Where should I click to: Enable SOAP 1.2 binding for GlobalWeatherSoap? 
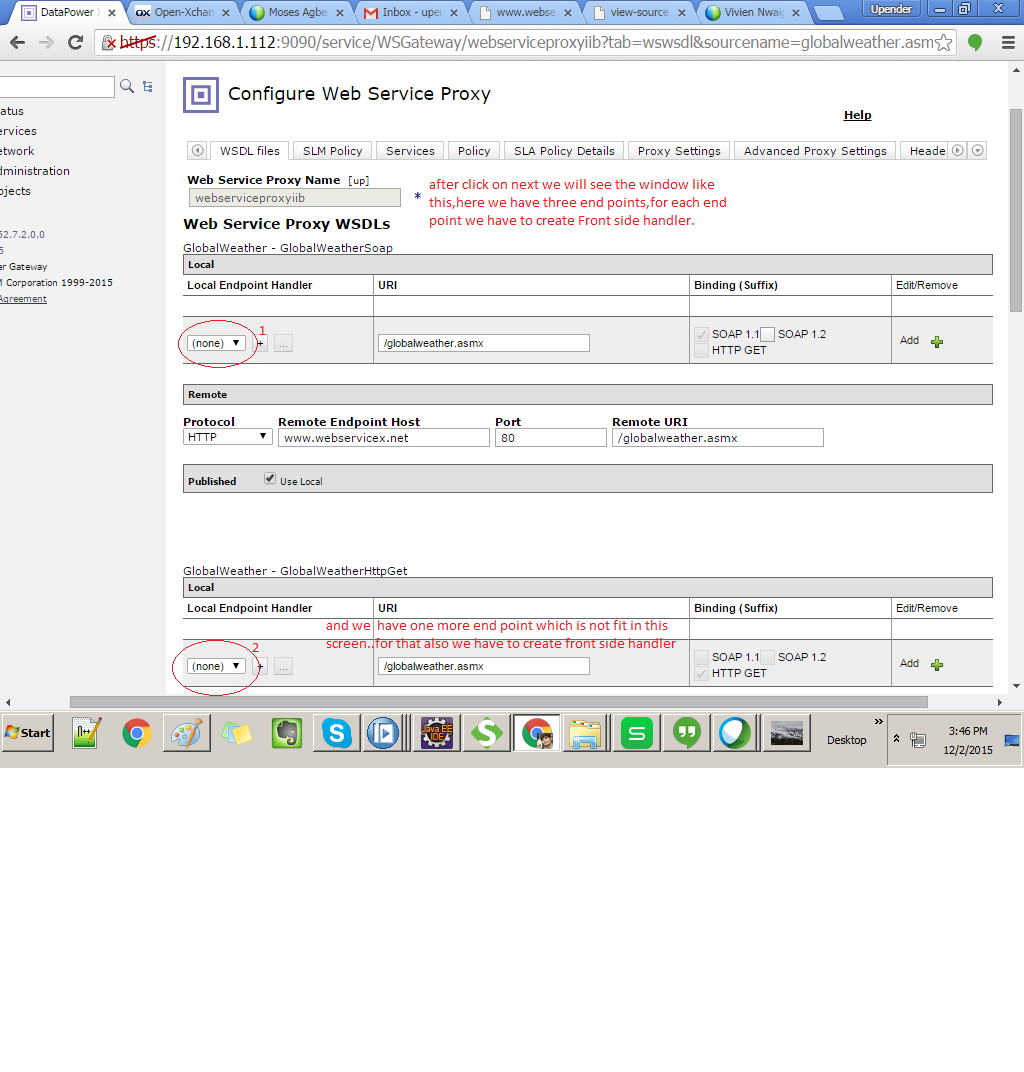coord(767,334)
